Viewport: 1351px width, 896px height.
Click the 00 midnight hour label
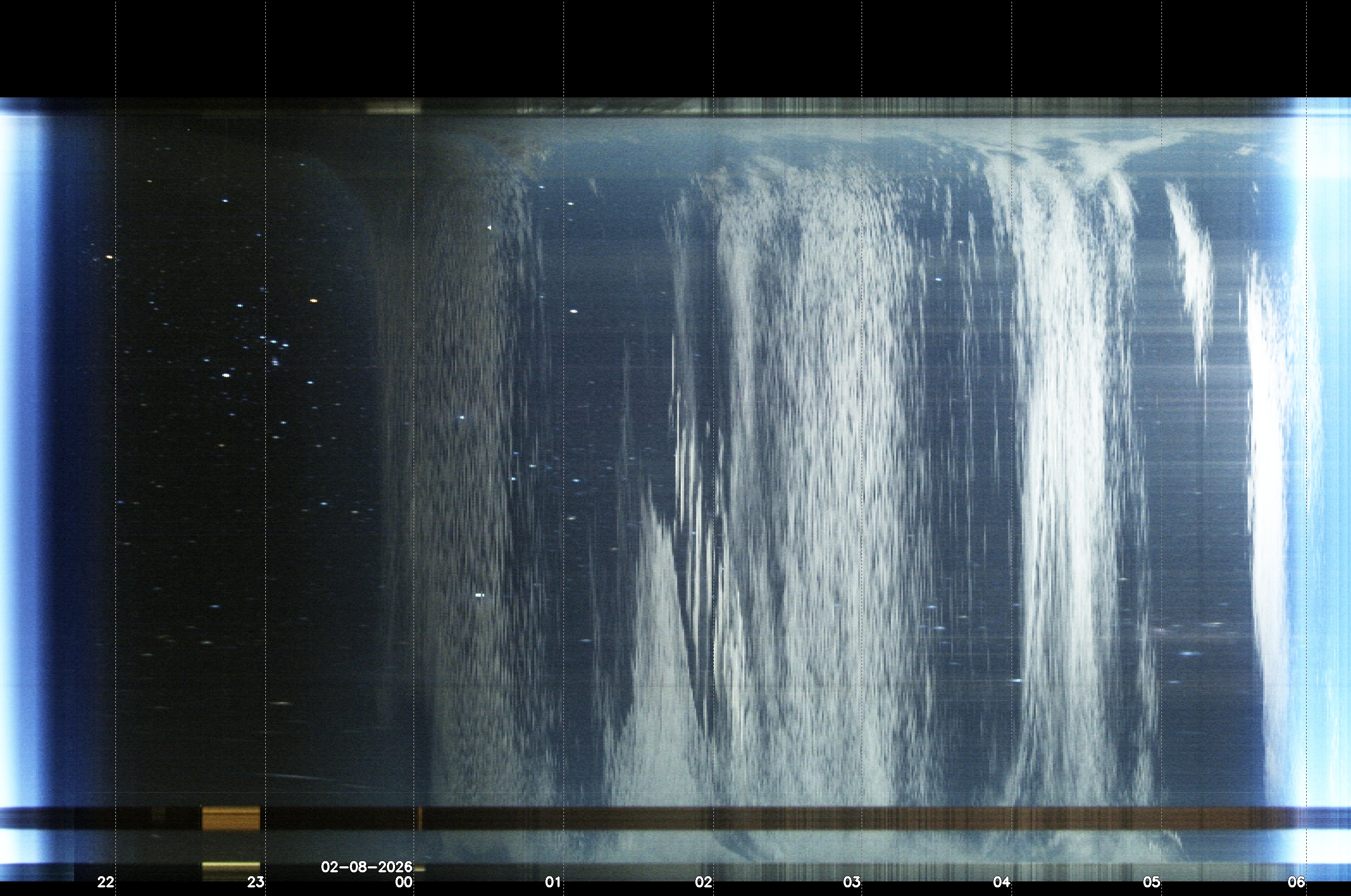point(404,882)
